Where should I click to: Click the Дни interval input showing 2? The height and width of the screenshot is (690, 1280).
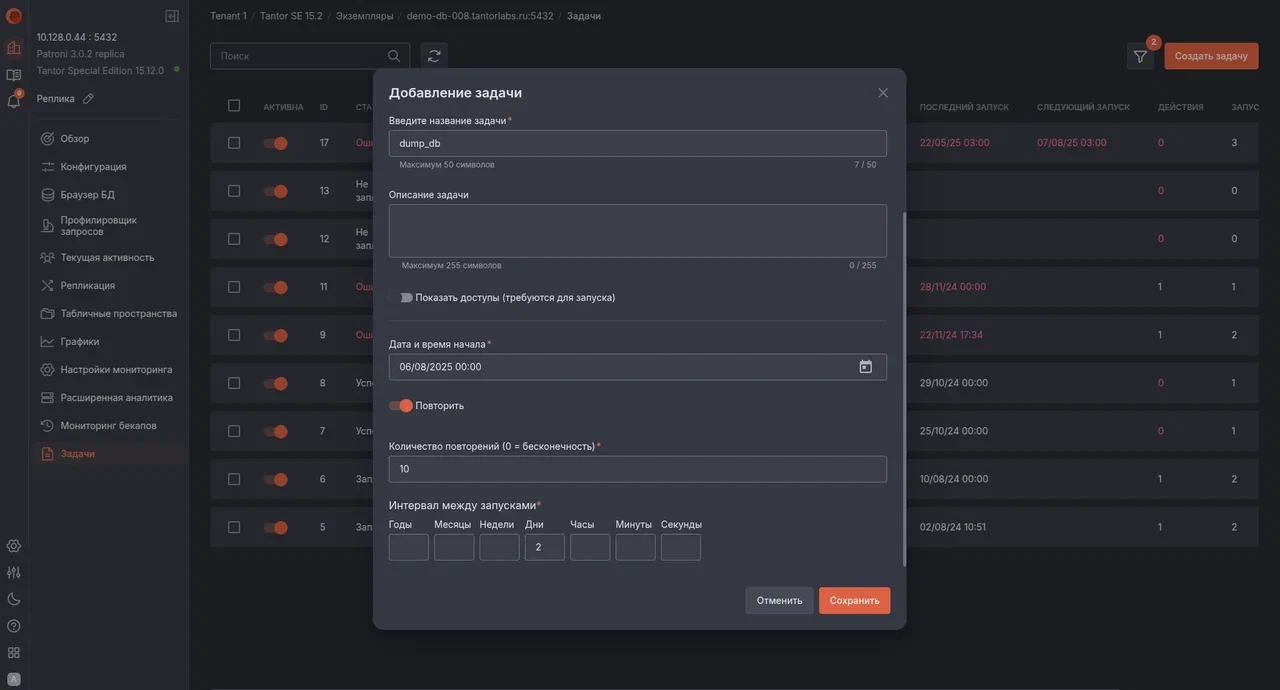544,545
